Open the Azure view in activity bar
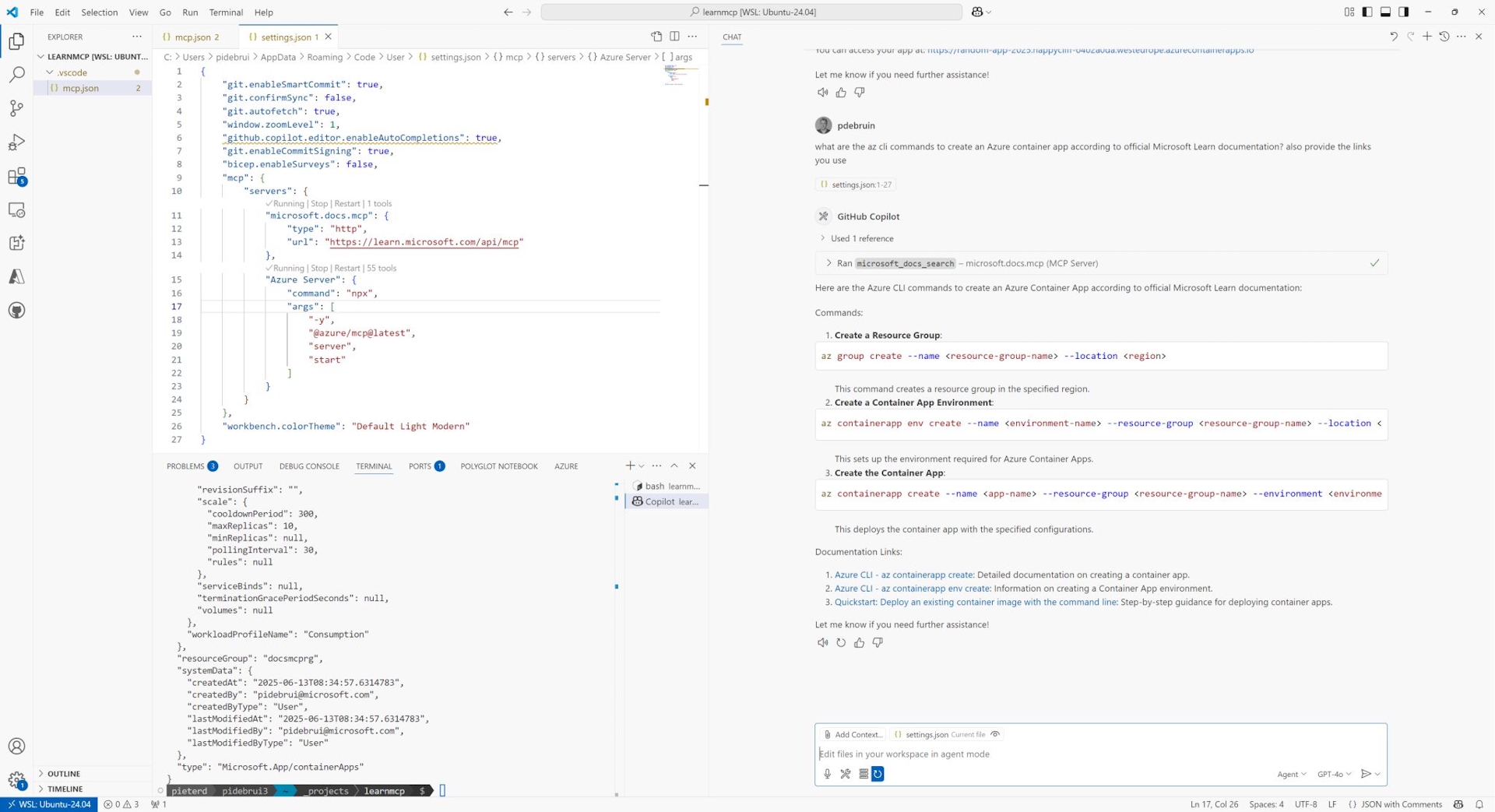Image resolution: width=1495 pixels, height=812 pixels. (x=16, y=276)
